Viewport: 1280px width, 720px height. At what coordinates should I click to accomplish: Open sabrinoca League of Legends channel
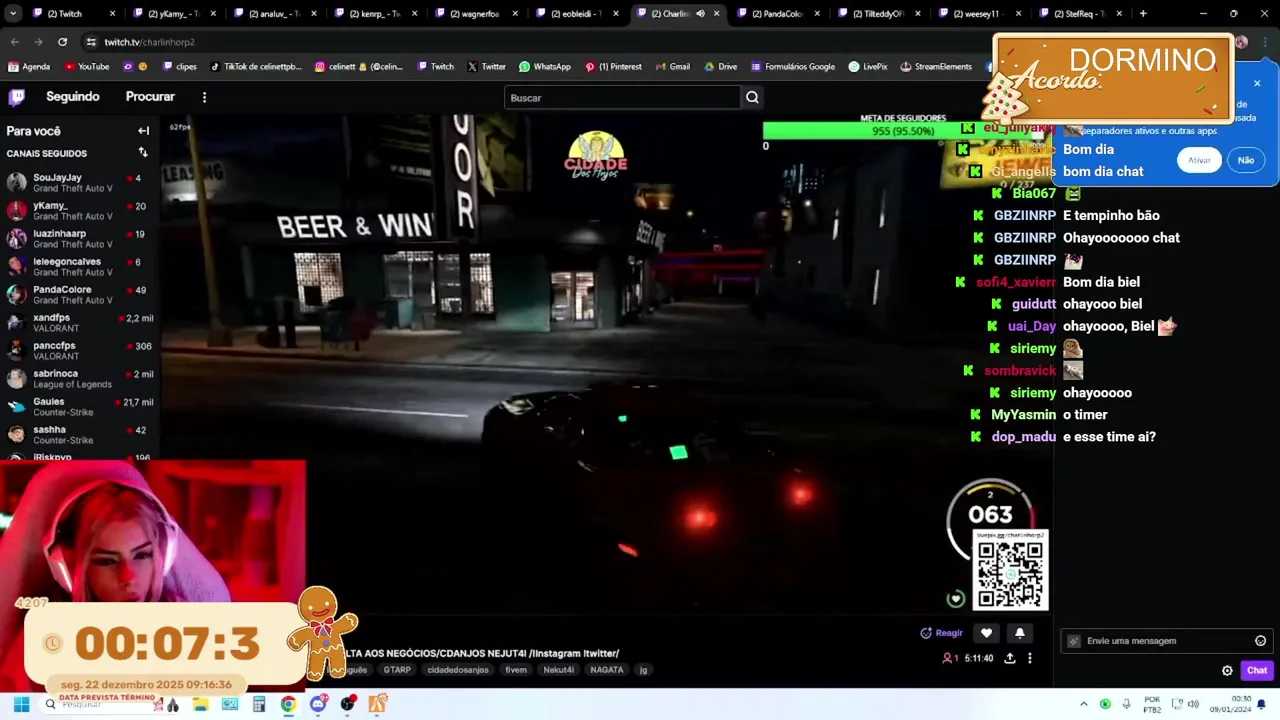pyautogui.click(x=79, y=378)
